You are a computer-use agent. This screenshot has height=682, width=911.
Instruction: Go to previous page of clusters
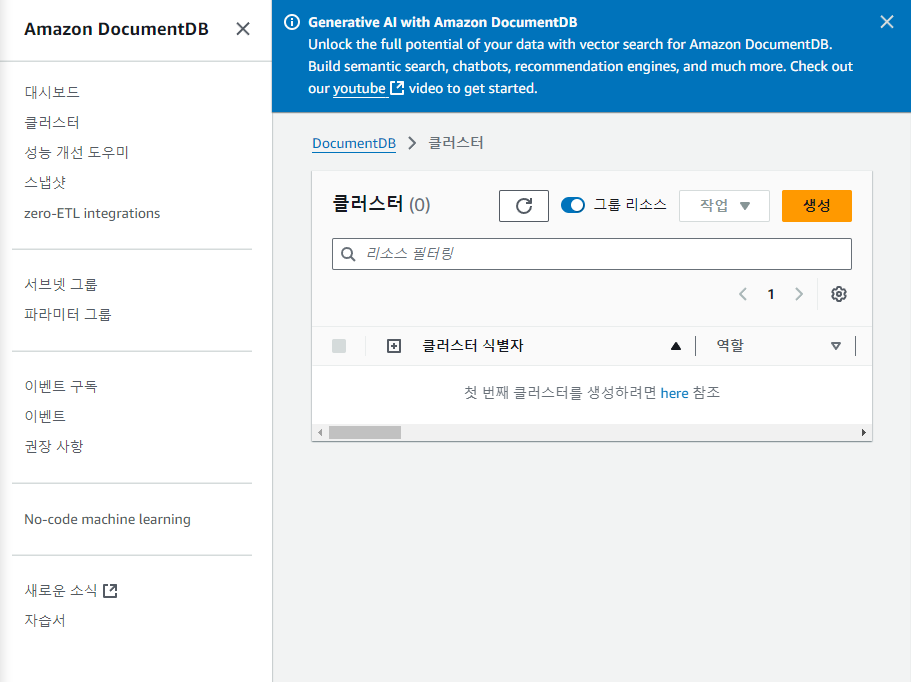click(743, 294)
